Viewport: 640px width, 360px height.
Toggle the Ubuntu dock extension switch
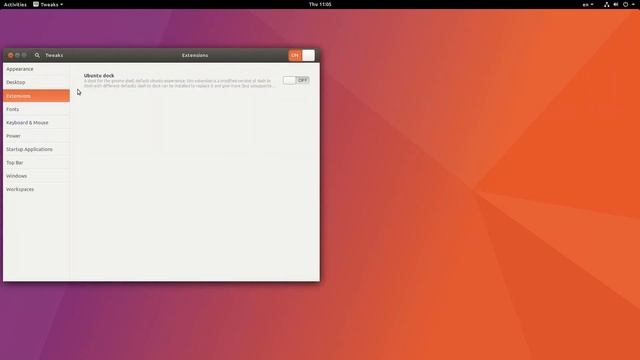(296, 80)
